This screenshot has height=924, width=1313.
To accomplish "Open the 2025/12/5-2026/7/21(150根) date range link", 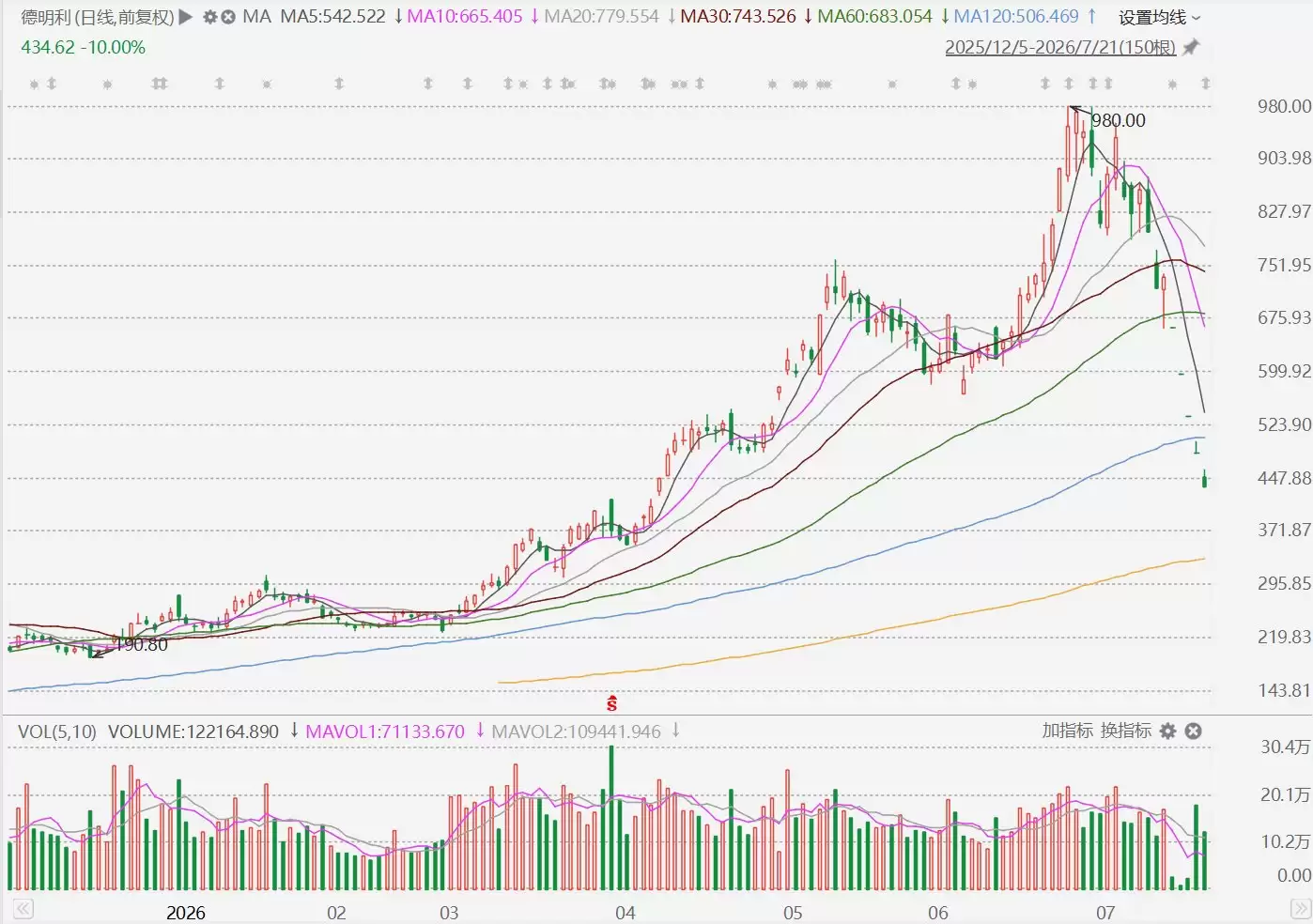I will [1060, 47].
